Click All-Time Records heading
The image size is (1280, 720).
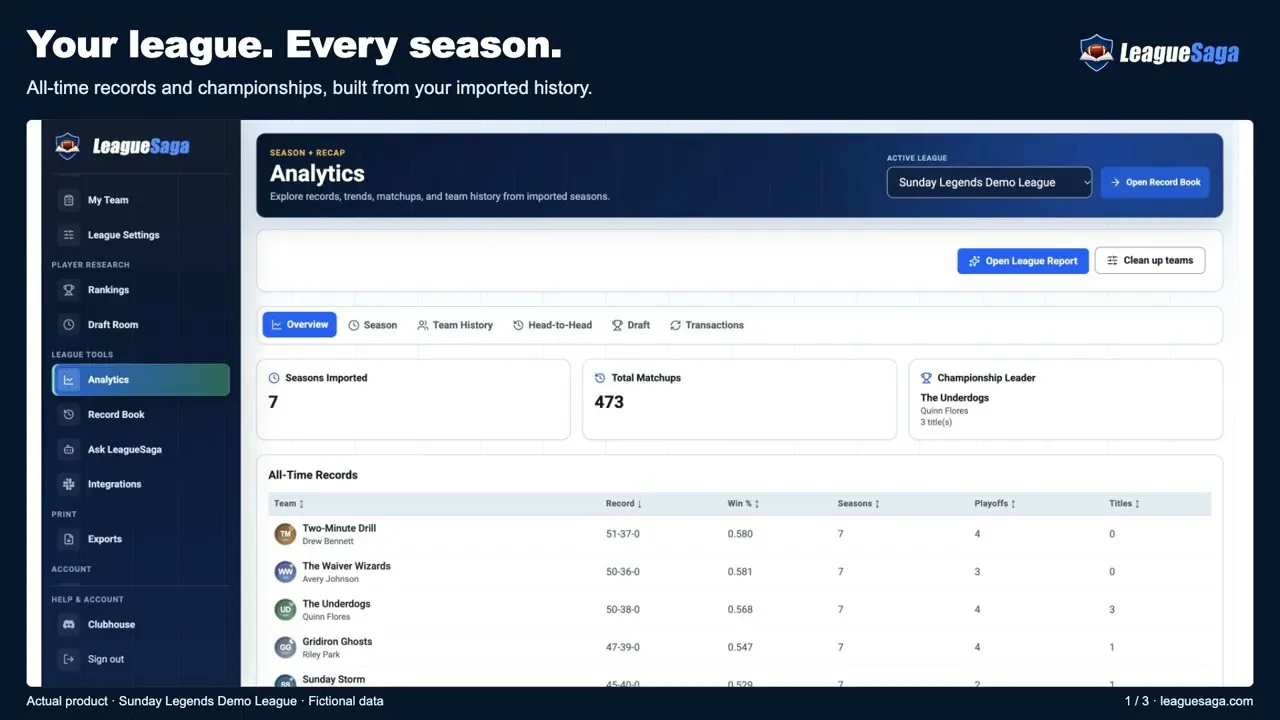click(x=313, y=475)
